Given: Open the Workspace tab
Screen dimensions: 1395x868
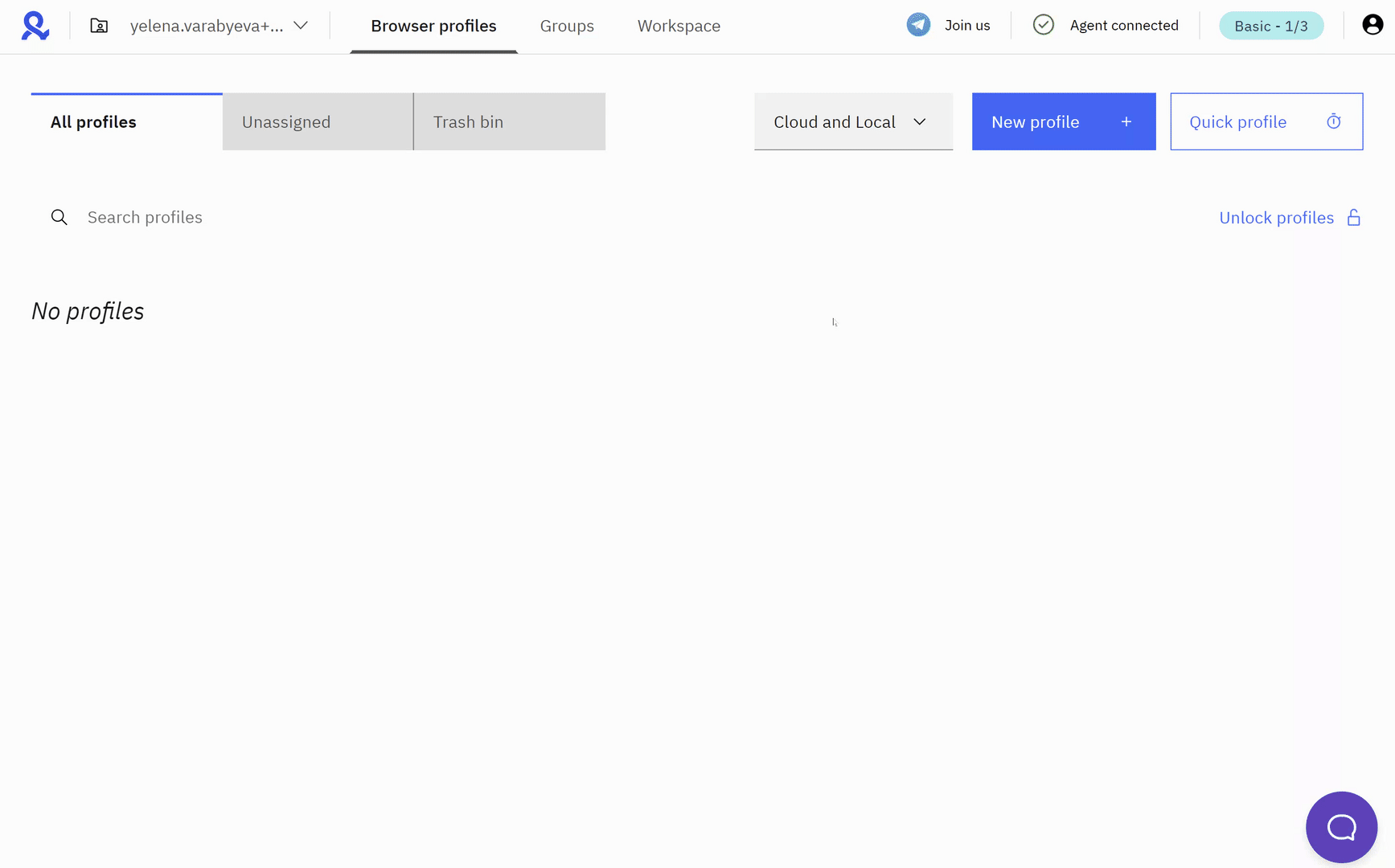Looking at the screenshot, I should point(679,26).
